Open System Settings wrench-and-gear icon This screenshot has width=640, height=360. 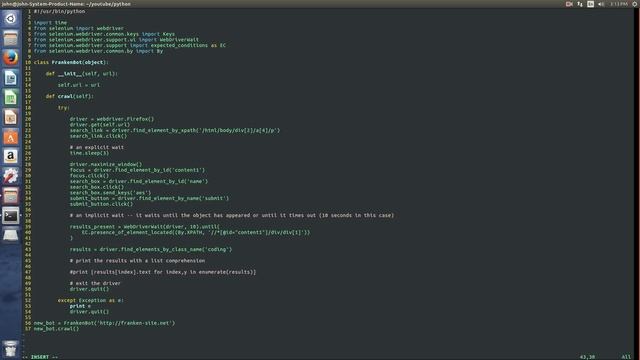(x=11, y=176)
